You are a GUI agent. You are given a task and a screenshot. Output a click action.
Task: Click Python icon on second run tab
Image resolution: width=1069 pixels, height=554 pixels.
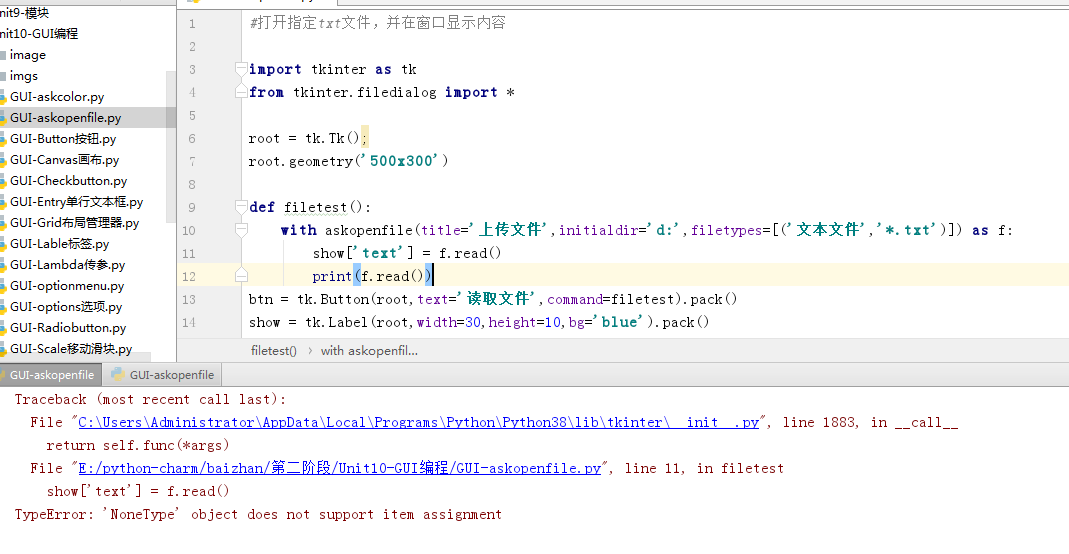click(118, 374)
